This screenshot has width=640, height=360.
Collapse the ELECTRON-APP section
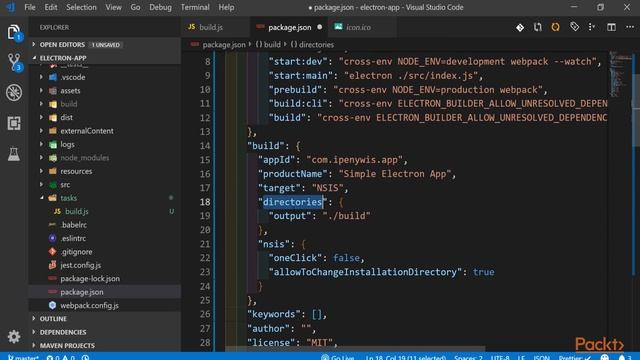pyautogui.click(x=34, y=58)
